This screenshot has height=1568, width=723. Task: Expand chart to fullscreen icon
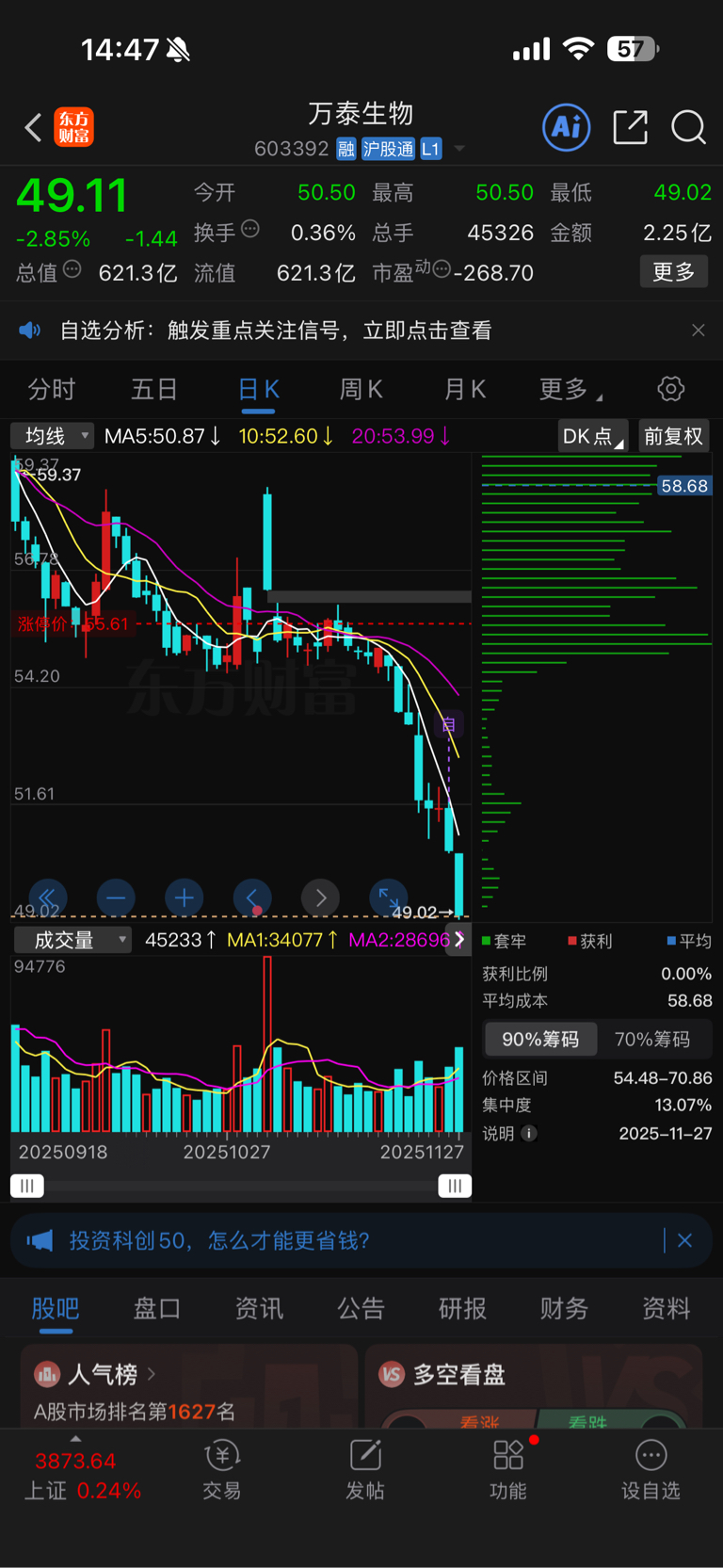coord(388,897)
